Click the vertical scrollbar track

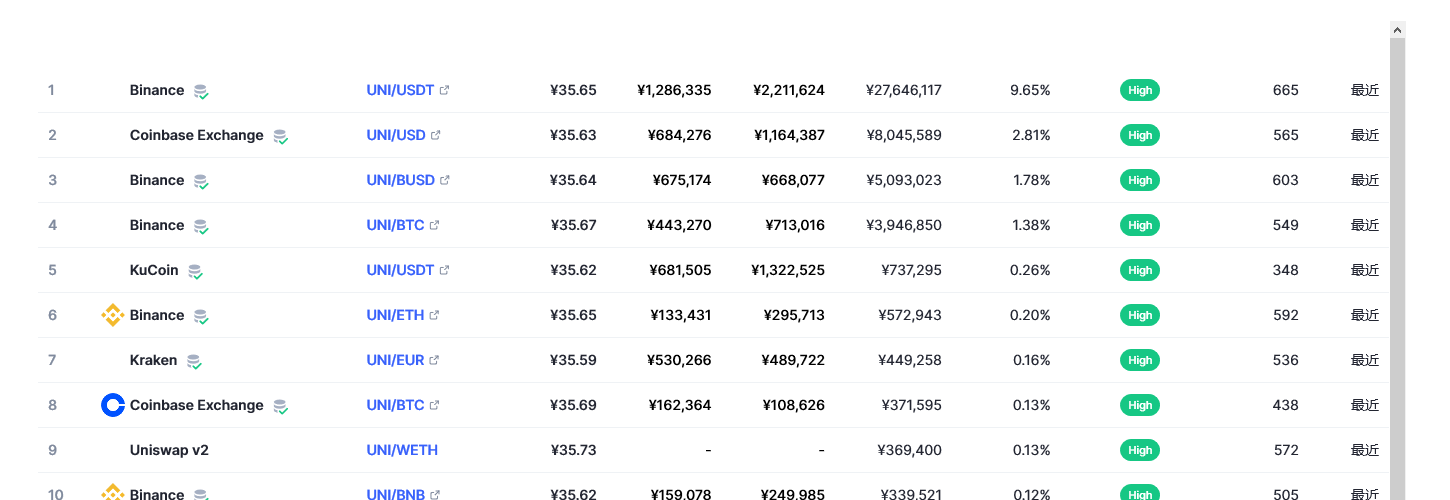point(1398,269)
